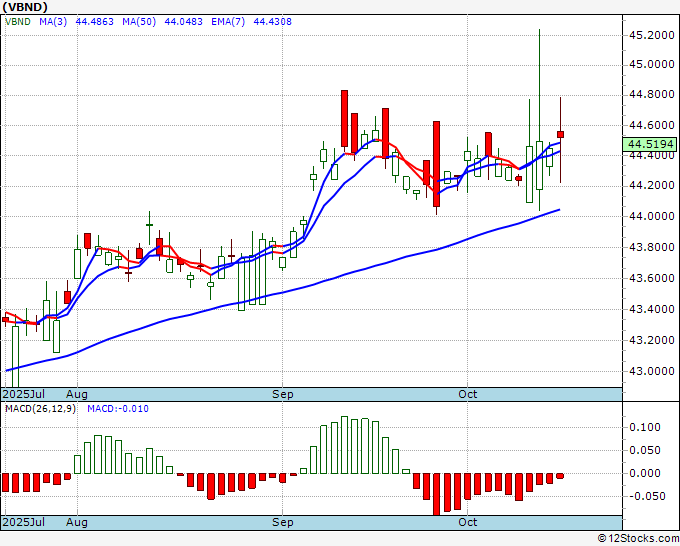
Task: Click the 44.2000 price axis label
Action: coord(652,186)
